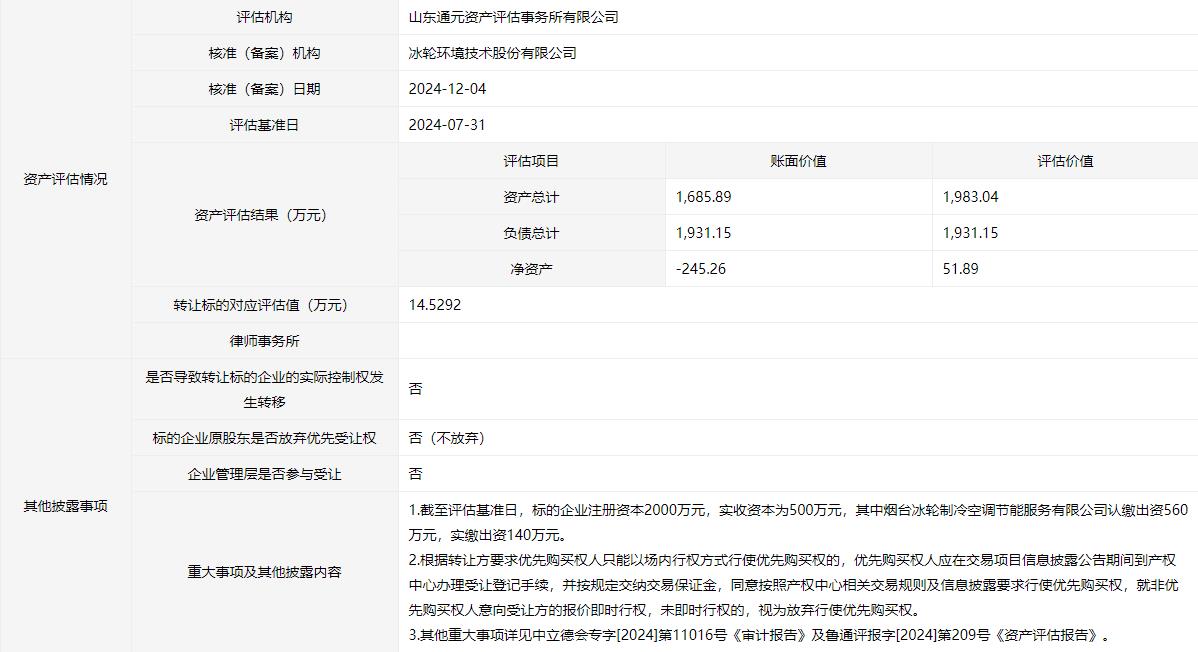Screen dimensions: 1198x652
Task: Click the 资产评估情况 section header
Action: [x=66, y=179]
